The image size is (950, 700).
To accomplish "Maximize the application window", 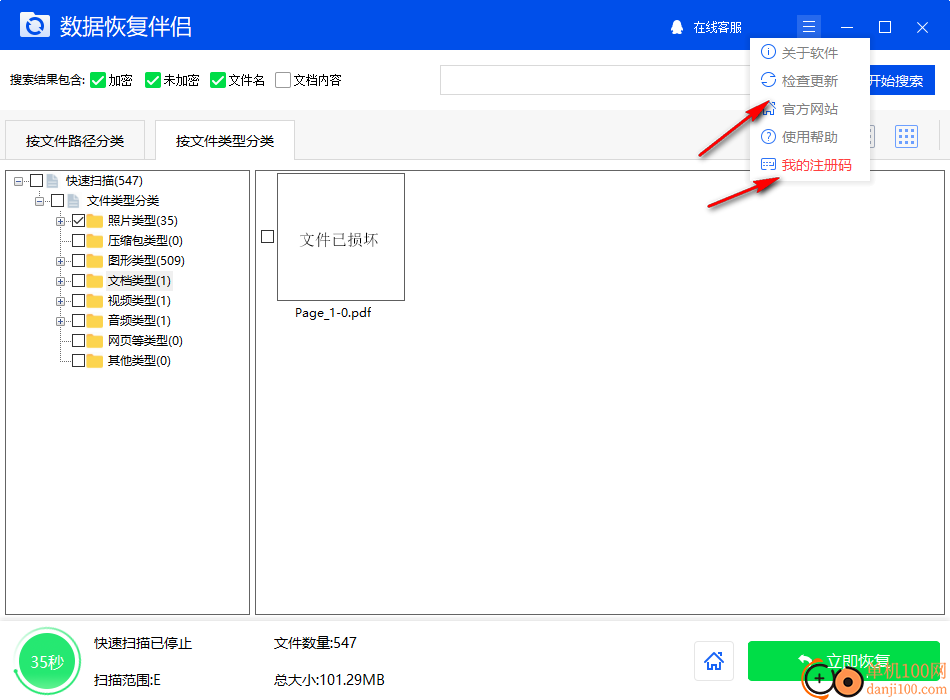I will coord(885,27).
